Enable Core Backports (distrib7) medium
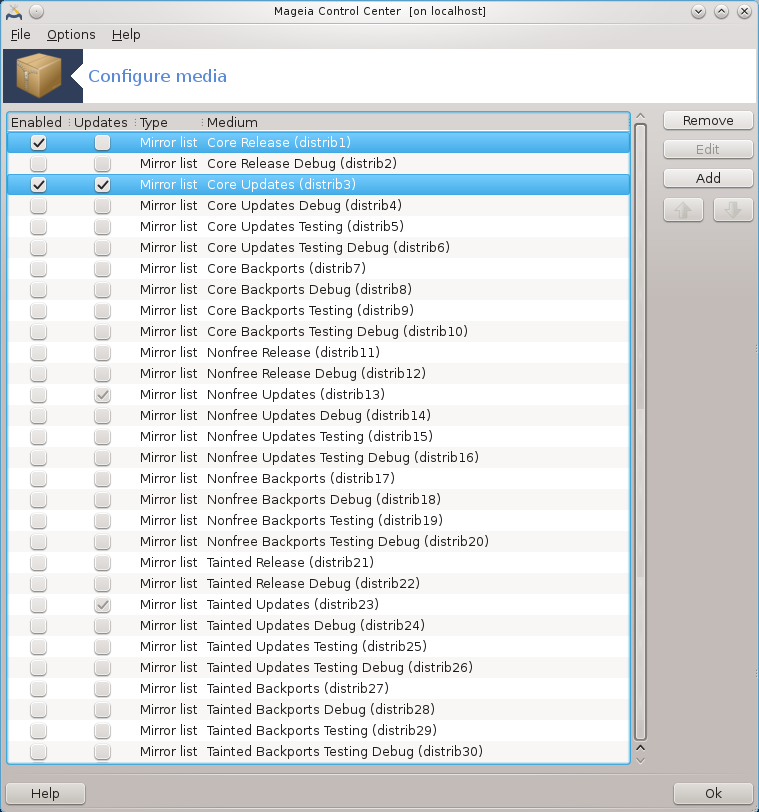The width and height of the screenshot is (759, 812). 38,269
